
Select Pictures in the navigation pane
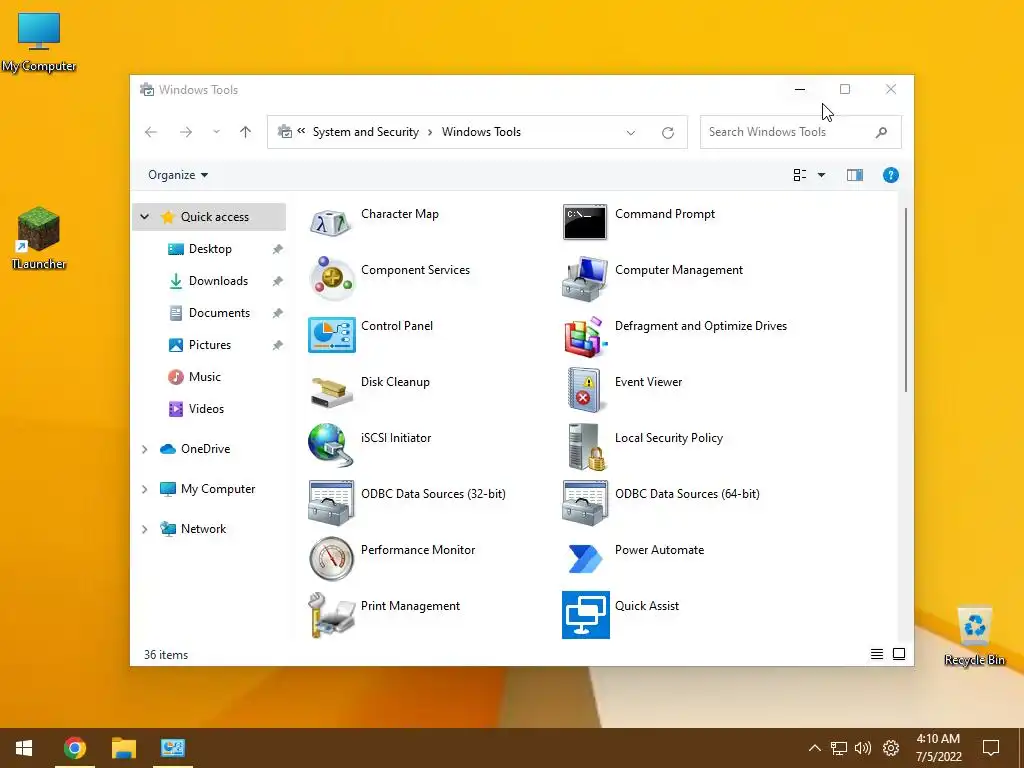point(210,345)
